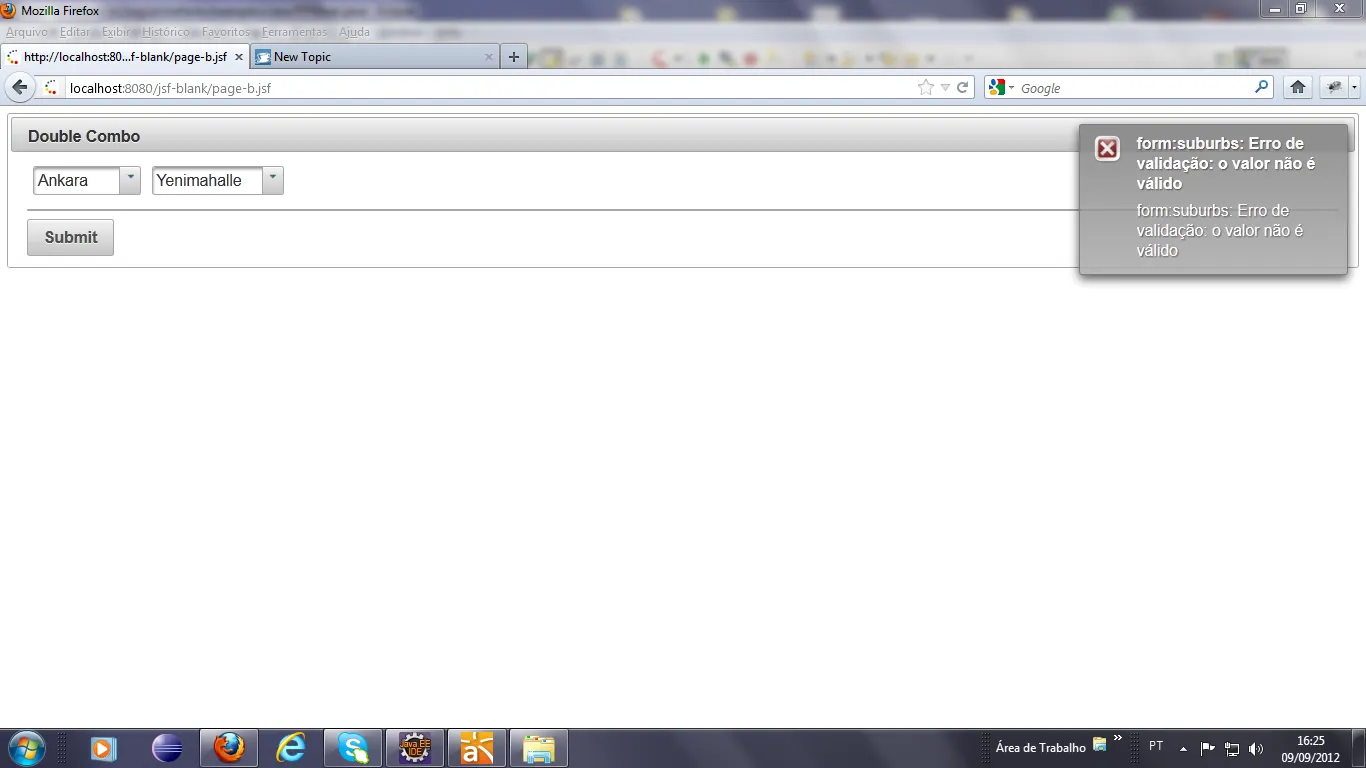Click the red X error icon in the notification
The width and height of the screenshot is (1366, 768).
point(1107,149)
